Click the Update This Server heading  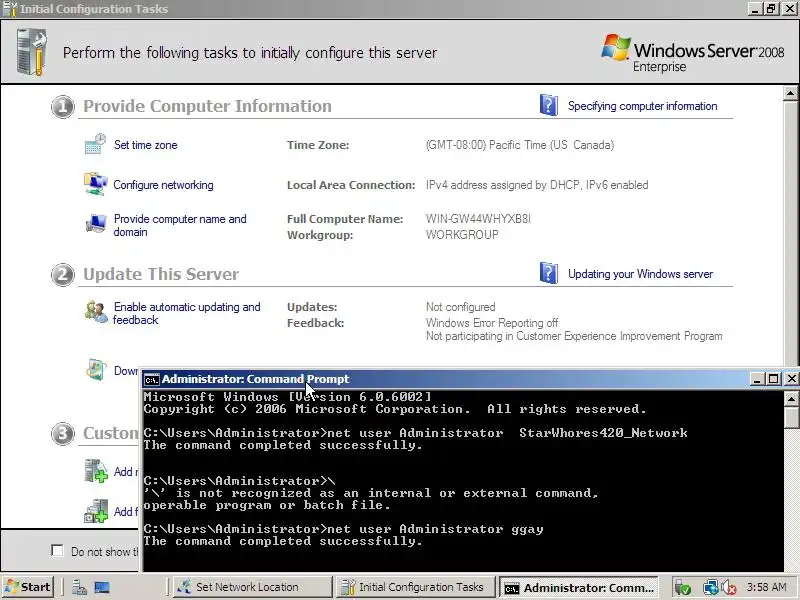161,274
